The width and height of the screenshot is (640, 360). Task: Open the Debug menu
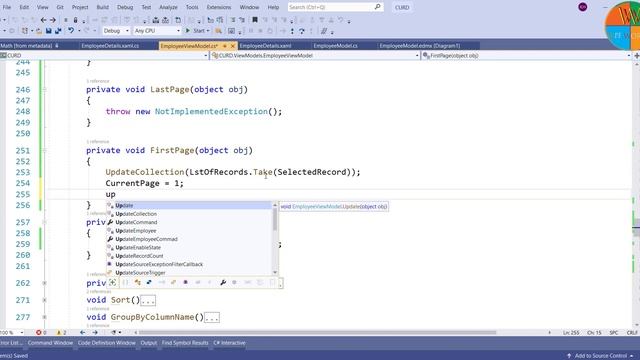click(x=125, y=7)
